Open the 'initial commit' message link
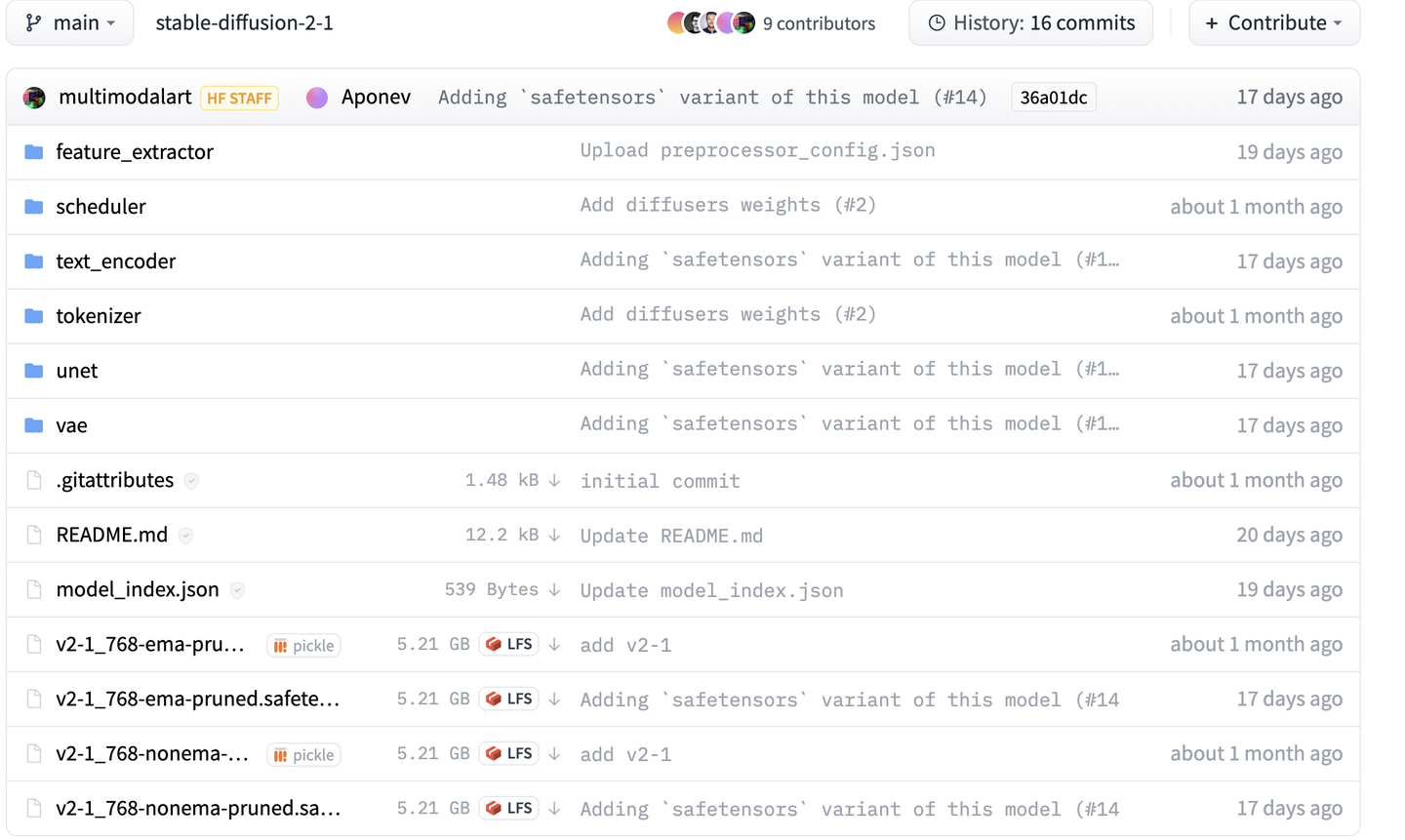Image resolution: width=1405 pixels, height=840 pixels. point(661,481)
